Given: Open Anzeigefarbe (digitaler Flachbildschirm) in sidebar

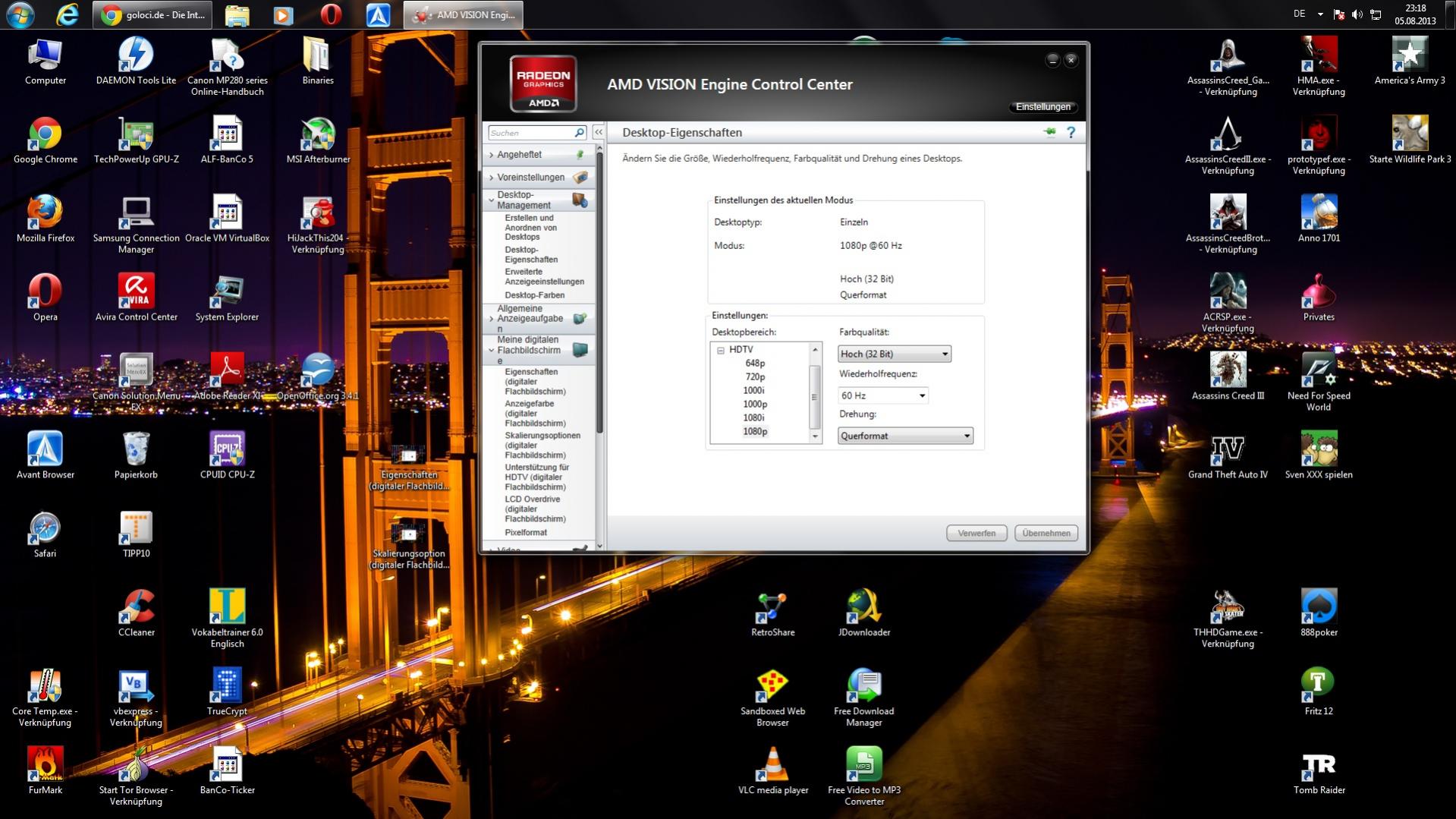Looking at the screenshot, I should coord(535,414).
